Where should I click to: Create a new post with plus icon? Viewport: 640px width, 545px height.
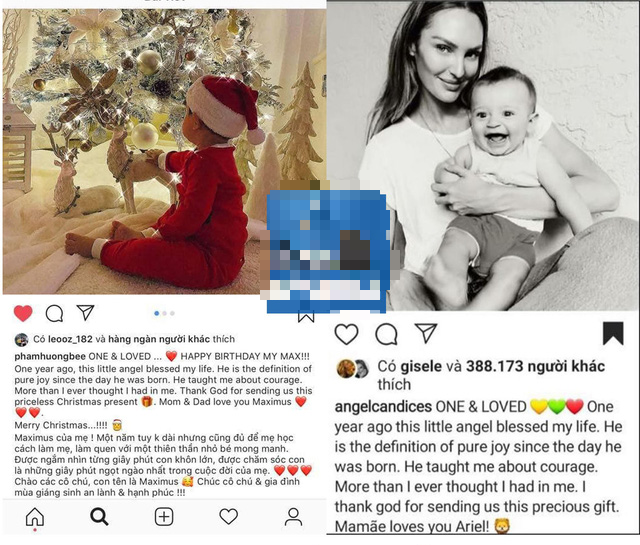point(164,517)
